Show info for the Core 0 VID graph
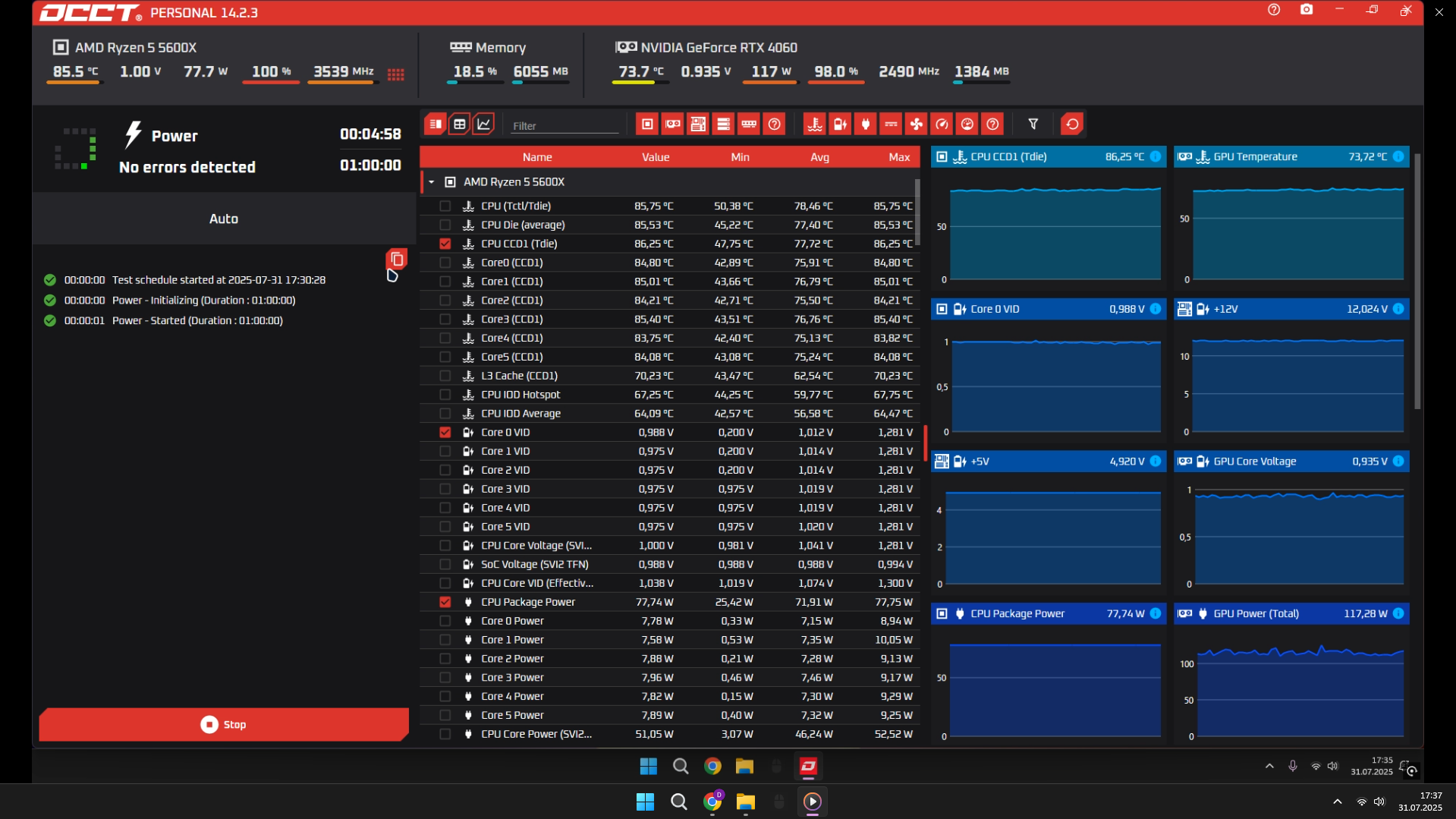The height and width of the screenshot is (819, 1456). coord(1156,309)
